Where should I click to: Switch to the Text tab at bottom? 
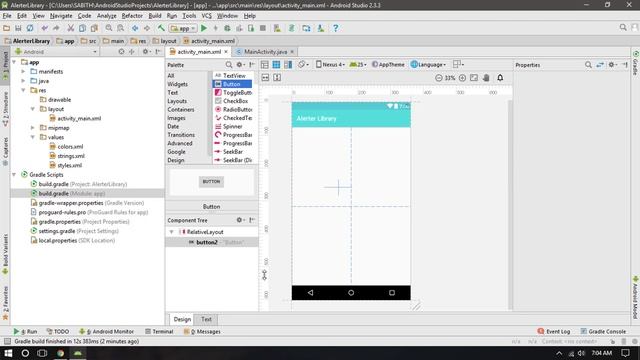pos(206,319)
